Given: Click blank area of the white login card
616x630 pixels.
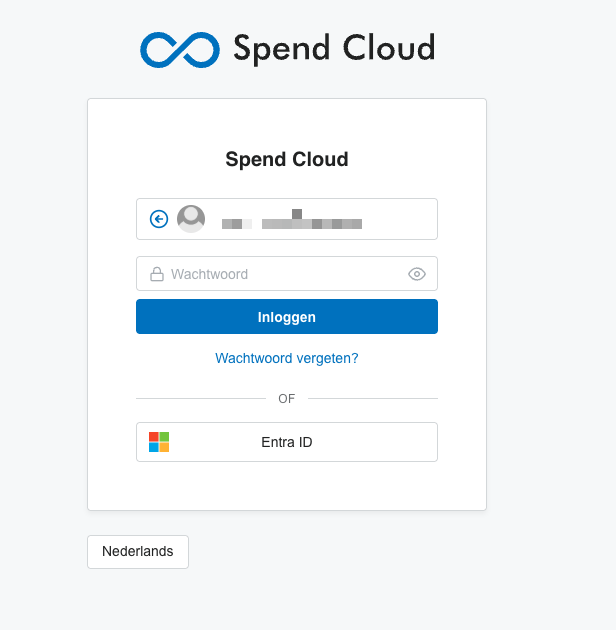Looking at the screenshot, I should (287, 486).
